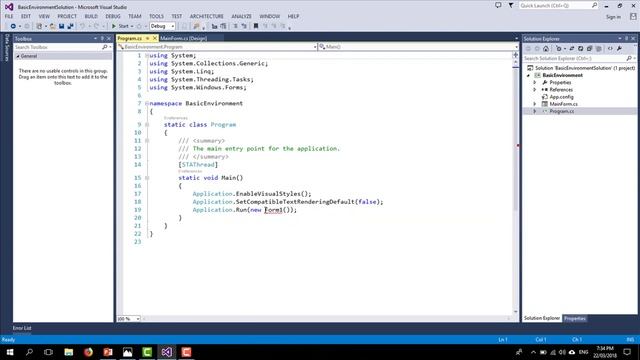Screen dimensions: 640x360
Task: Switch to the Properties tab at bottom right
Action: [575, 318]
